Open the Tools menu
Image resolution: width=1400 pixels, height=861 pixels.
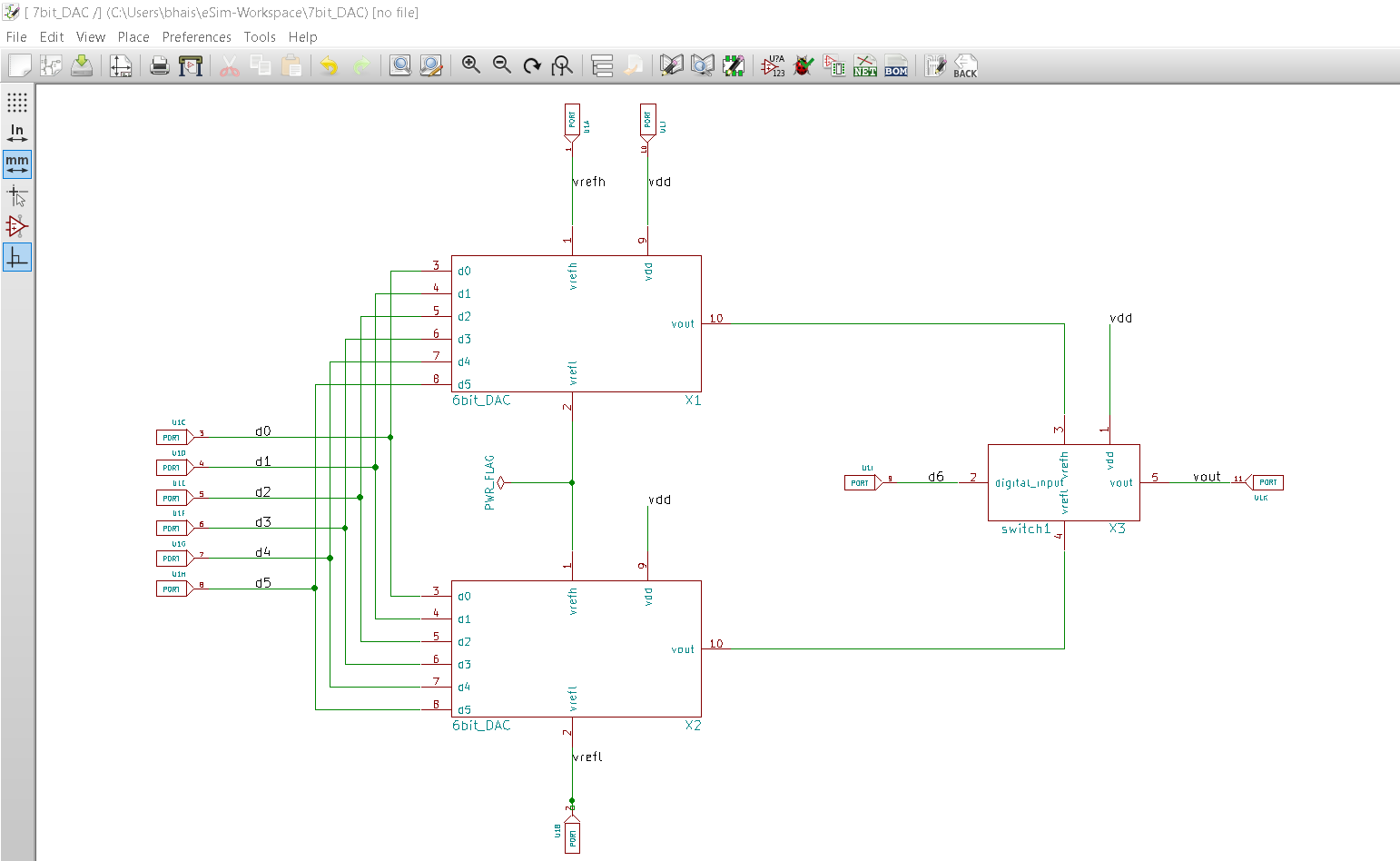coord(260,36)
